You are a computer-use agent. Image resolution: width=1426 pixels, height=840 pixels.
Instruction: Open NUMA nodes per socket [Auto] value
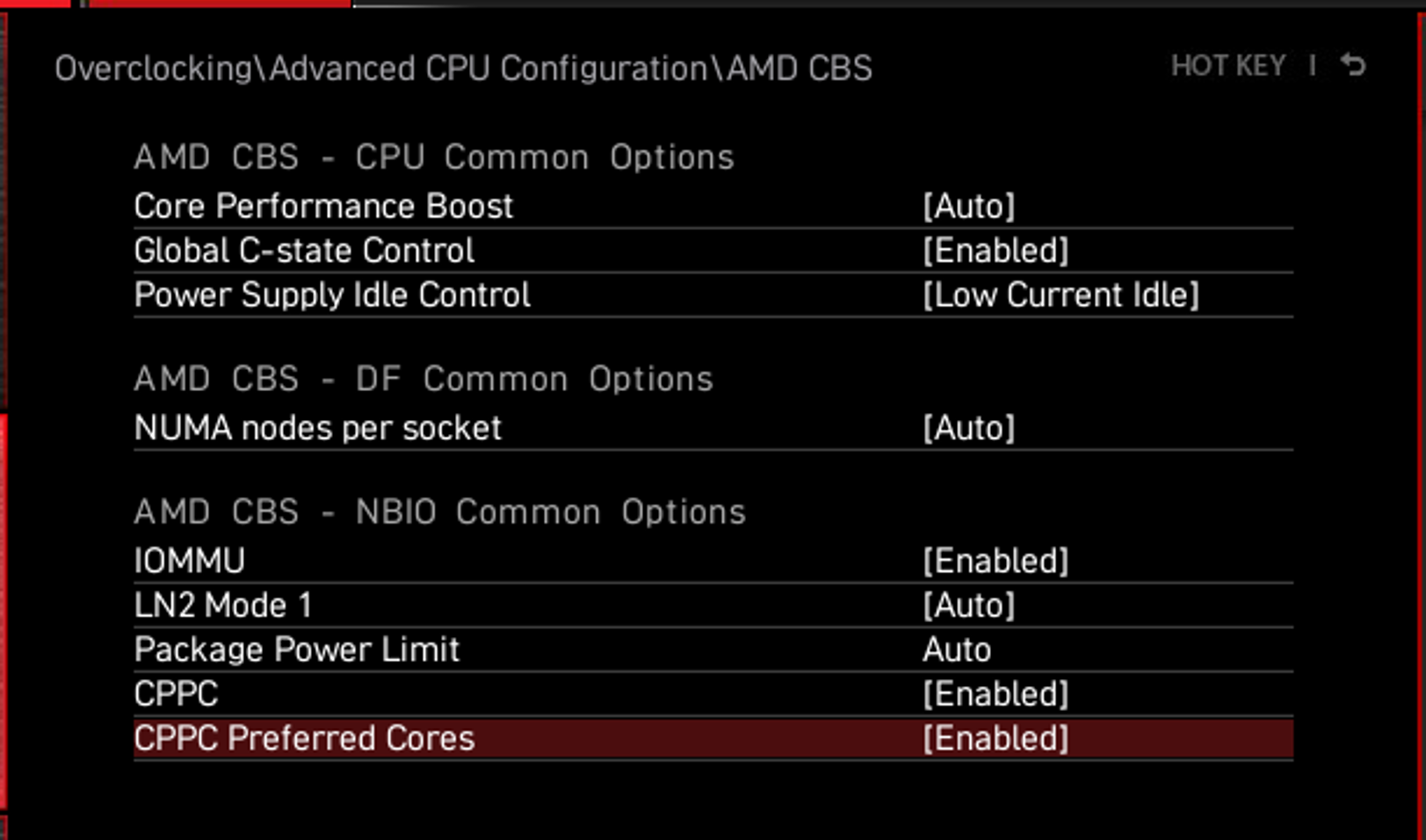(968, 429)
